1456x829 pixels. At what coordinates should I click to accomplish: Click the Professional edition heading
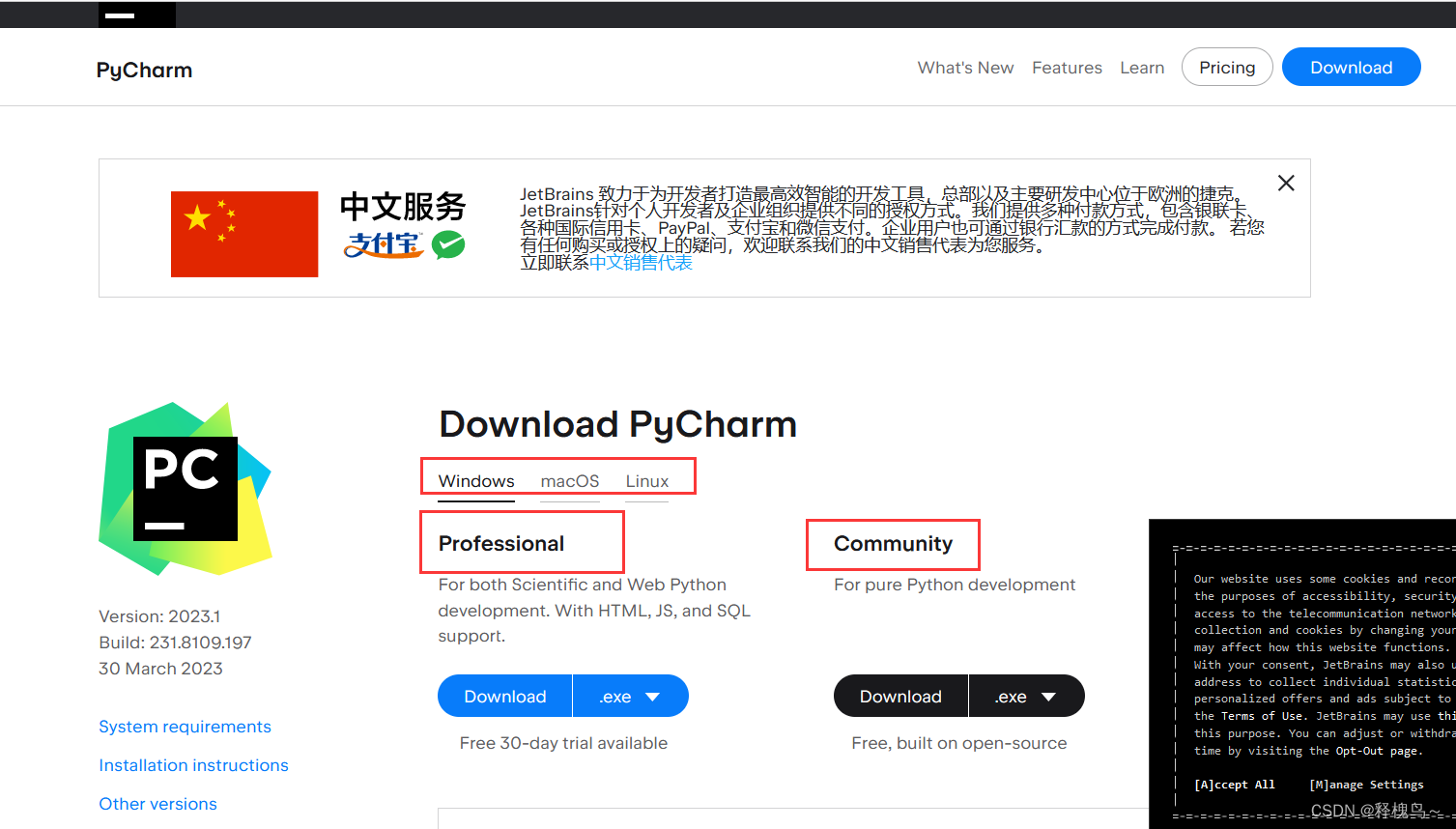[501, 543]
